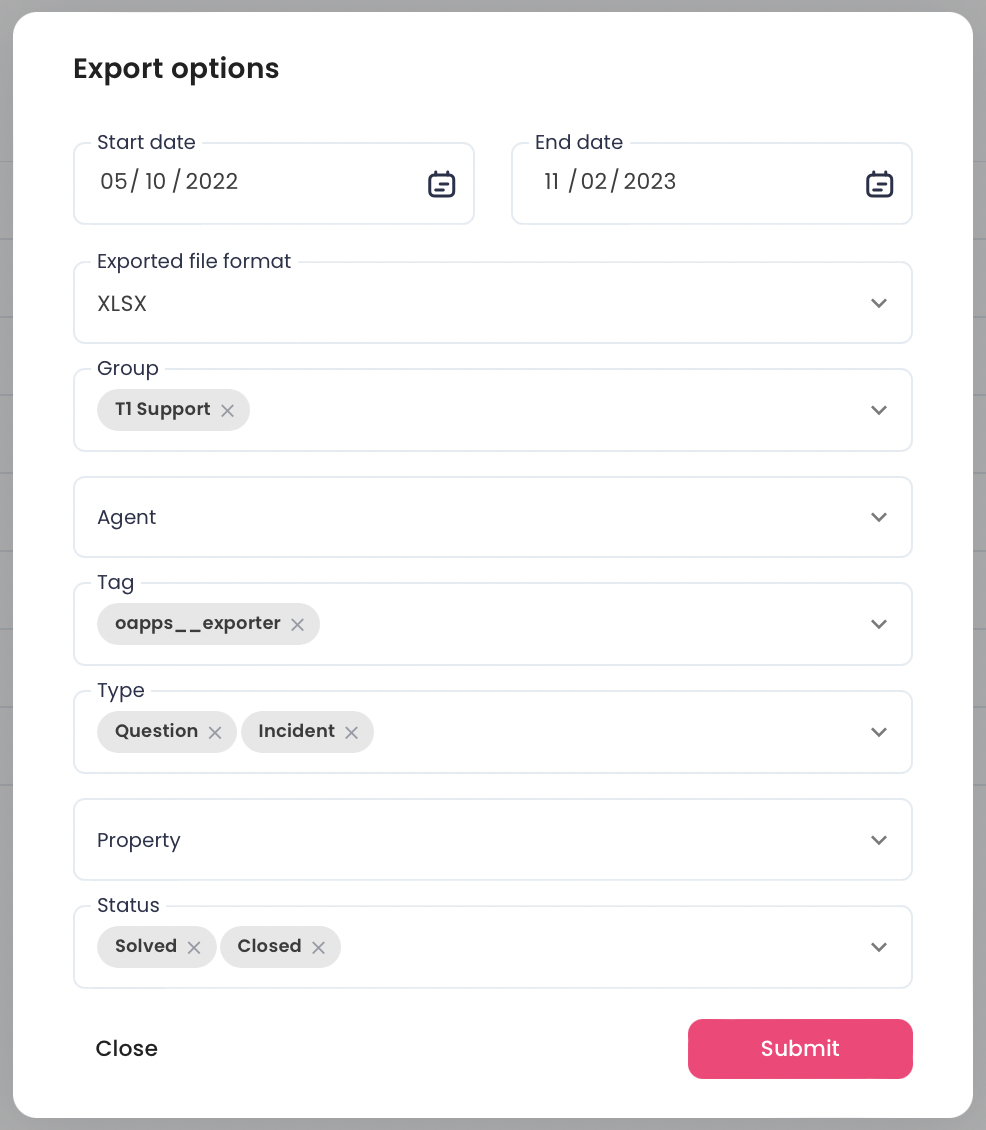The width and height of the screenshot is (986, 1130).
Task: Remove the oapps__exporter tag chip
Action: 297,625
